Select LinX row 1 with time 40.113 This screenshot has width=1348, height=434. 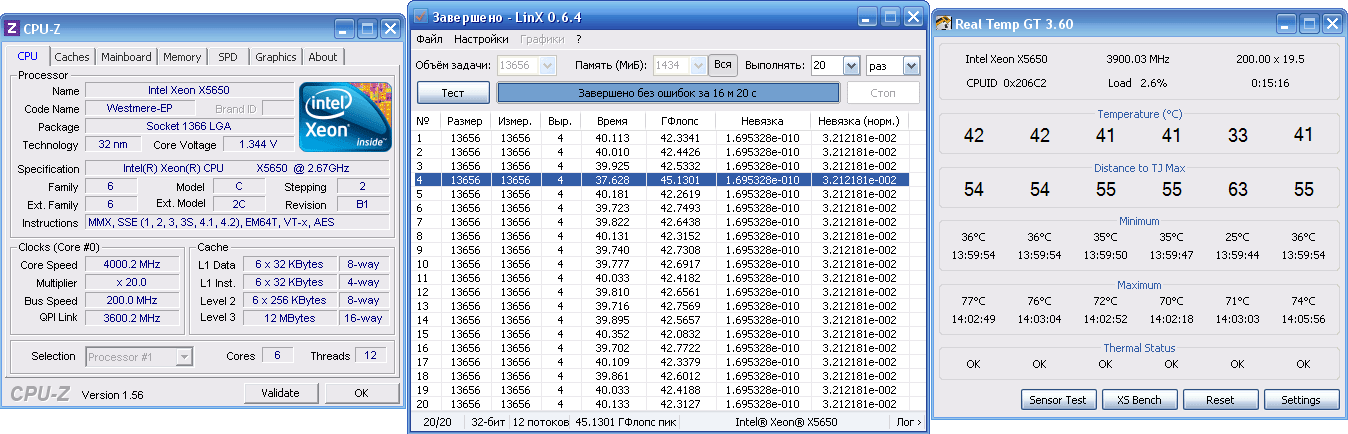(x=661, y=138)
